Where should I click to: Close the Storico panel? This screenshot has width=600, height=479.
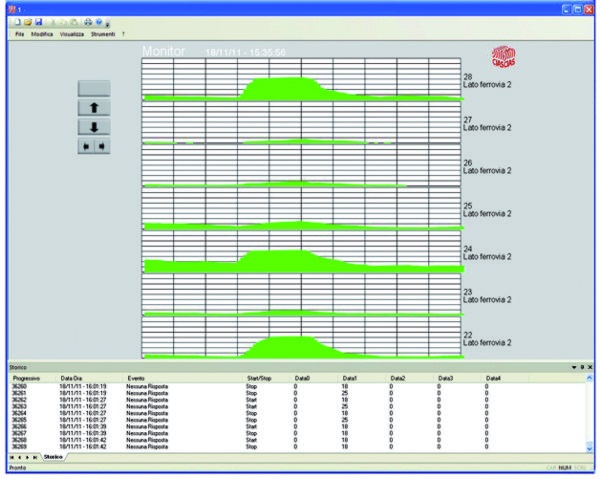pos(589,368)
